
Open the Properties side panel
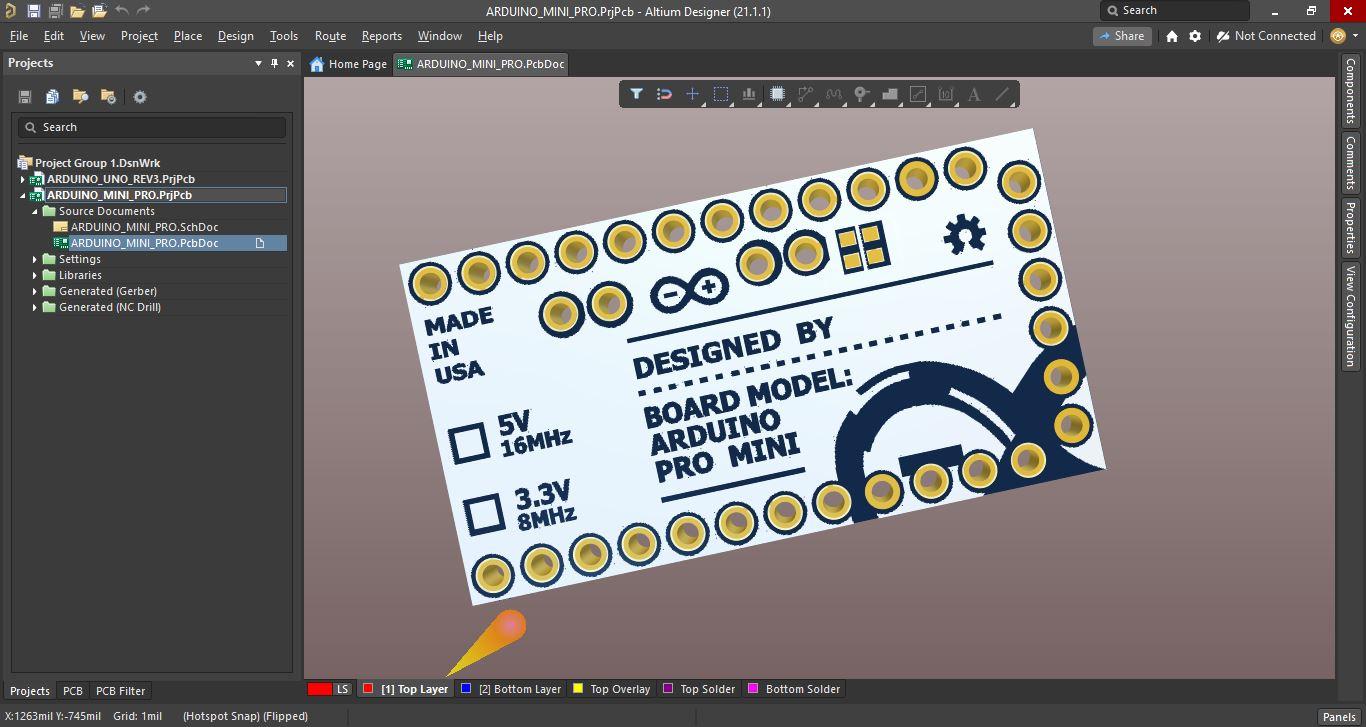(x=1350, y=227)
